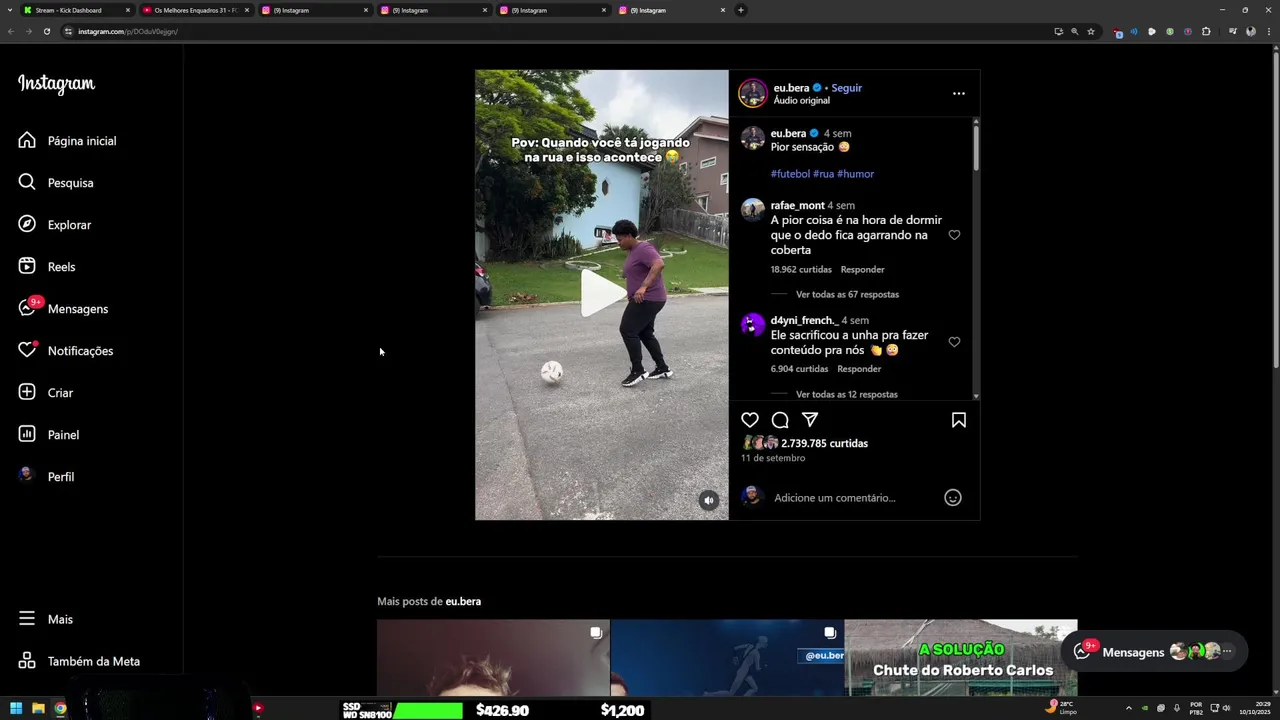Image resolution: width=1280 pixels, height=720 pixels.
Task: Click the Instagram logo
Action: coord(56,84)
